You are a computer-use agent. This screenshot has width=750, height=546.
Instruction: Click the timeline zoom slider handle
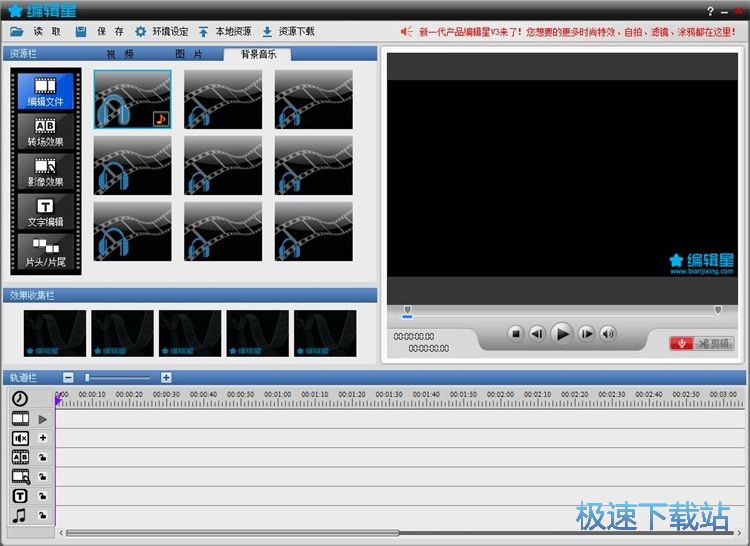point(87,378)
